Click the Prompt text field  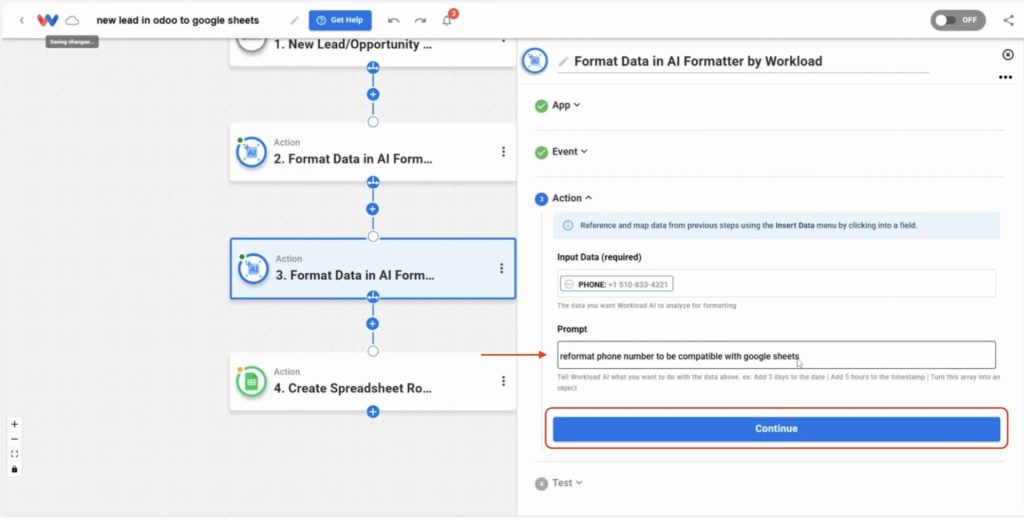tap(776, 355)
